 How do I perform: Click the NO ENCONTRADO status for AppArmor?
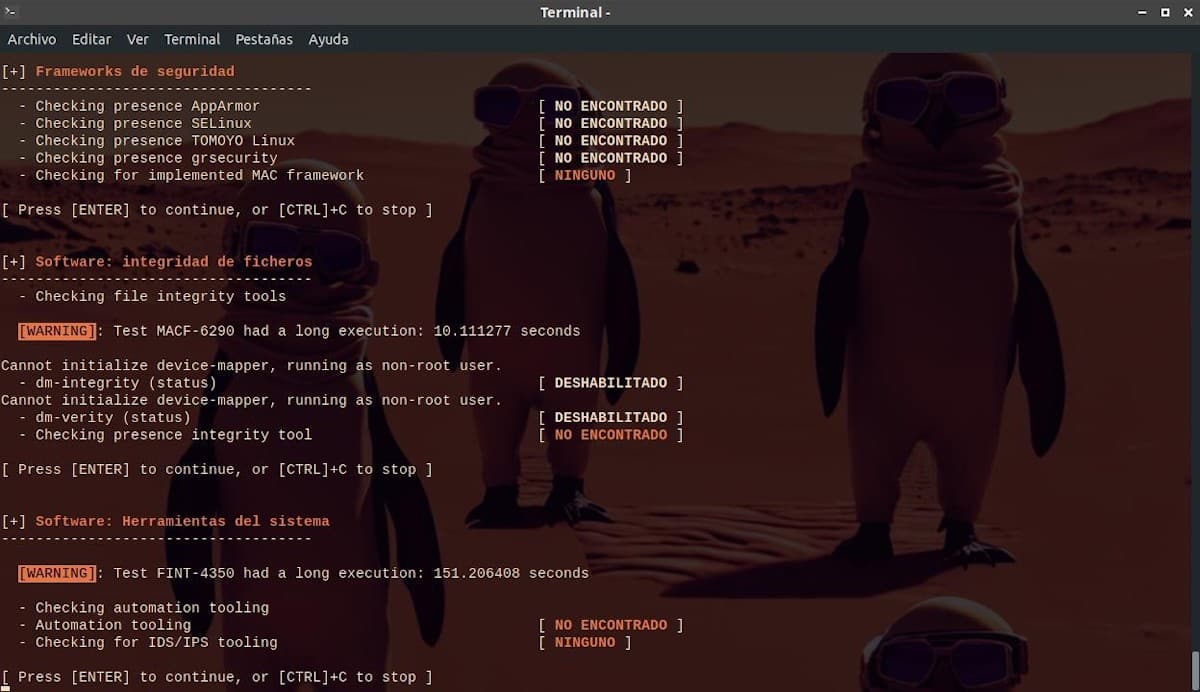point(610,106)
